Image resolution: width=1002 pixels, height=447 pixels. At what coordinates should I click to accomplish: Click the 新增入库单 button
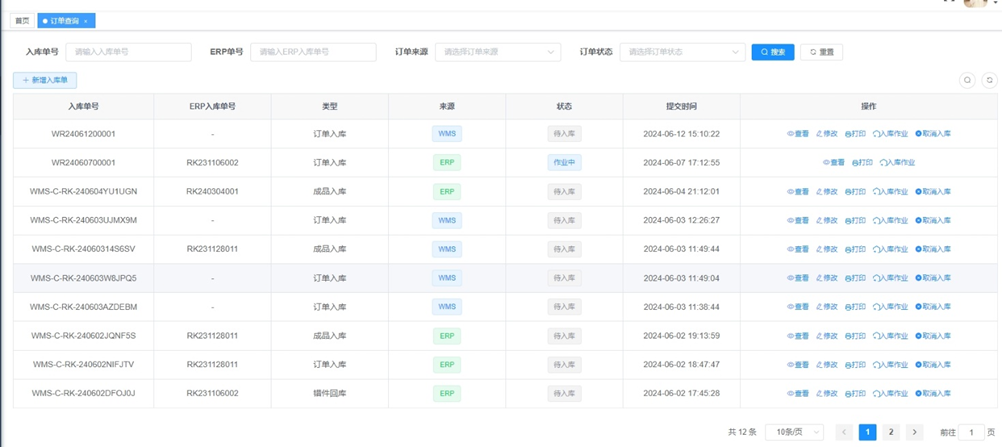coord(45,80)
